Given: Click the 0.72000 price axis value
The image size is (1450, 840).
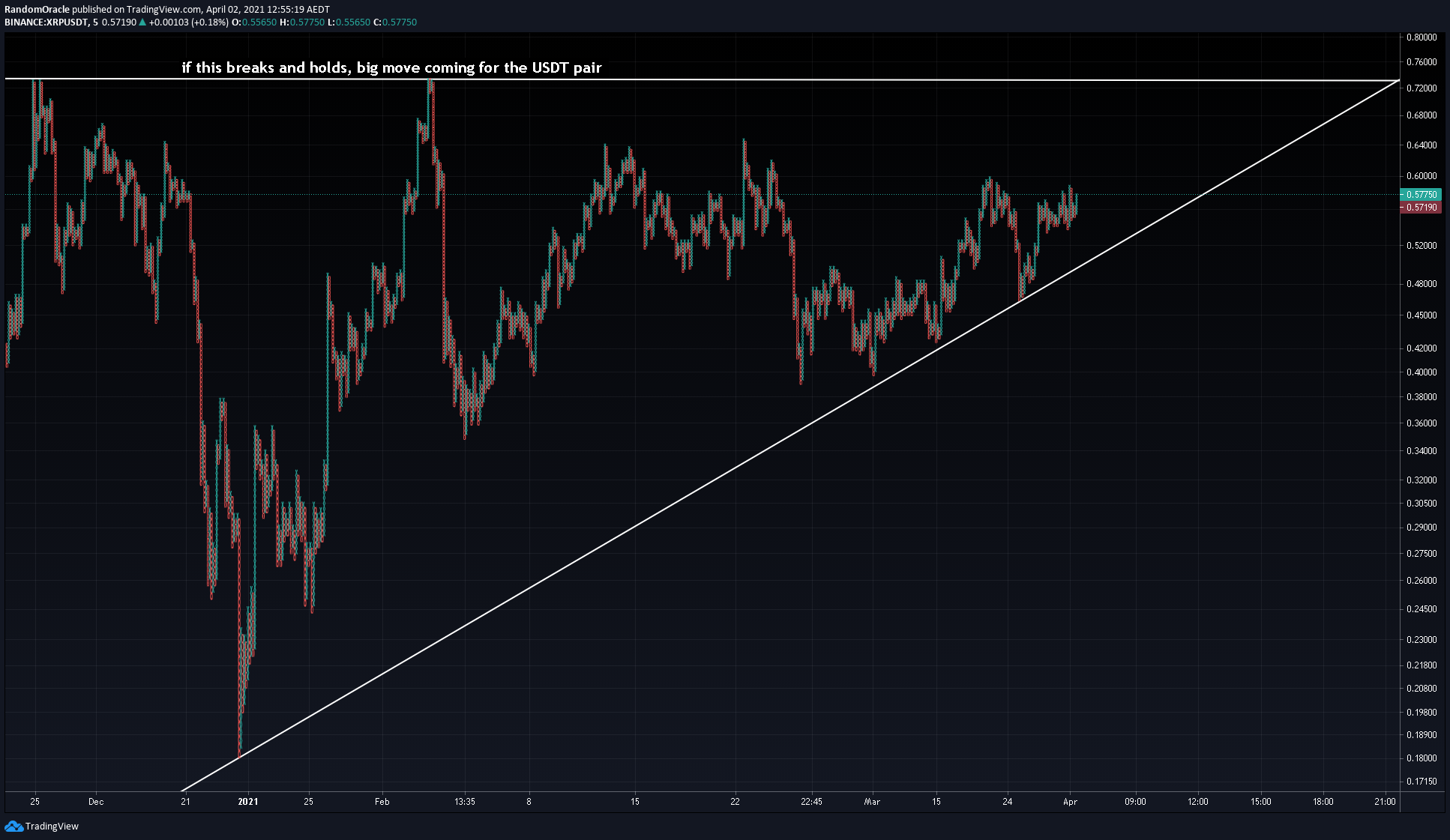Looking at the screenshot, I should pyautogui.click(x=1422, y=88).
